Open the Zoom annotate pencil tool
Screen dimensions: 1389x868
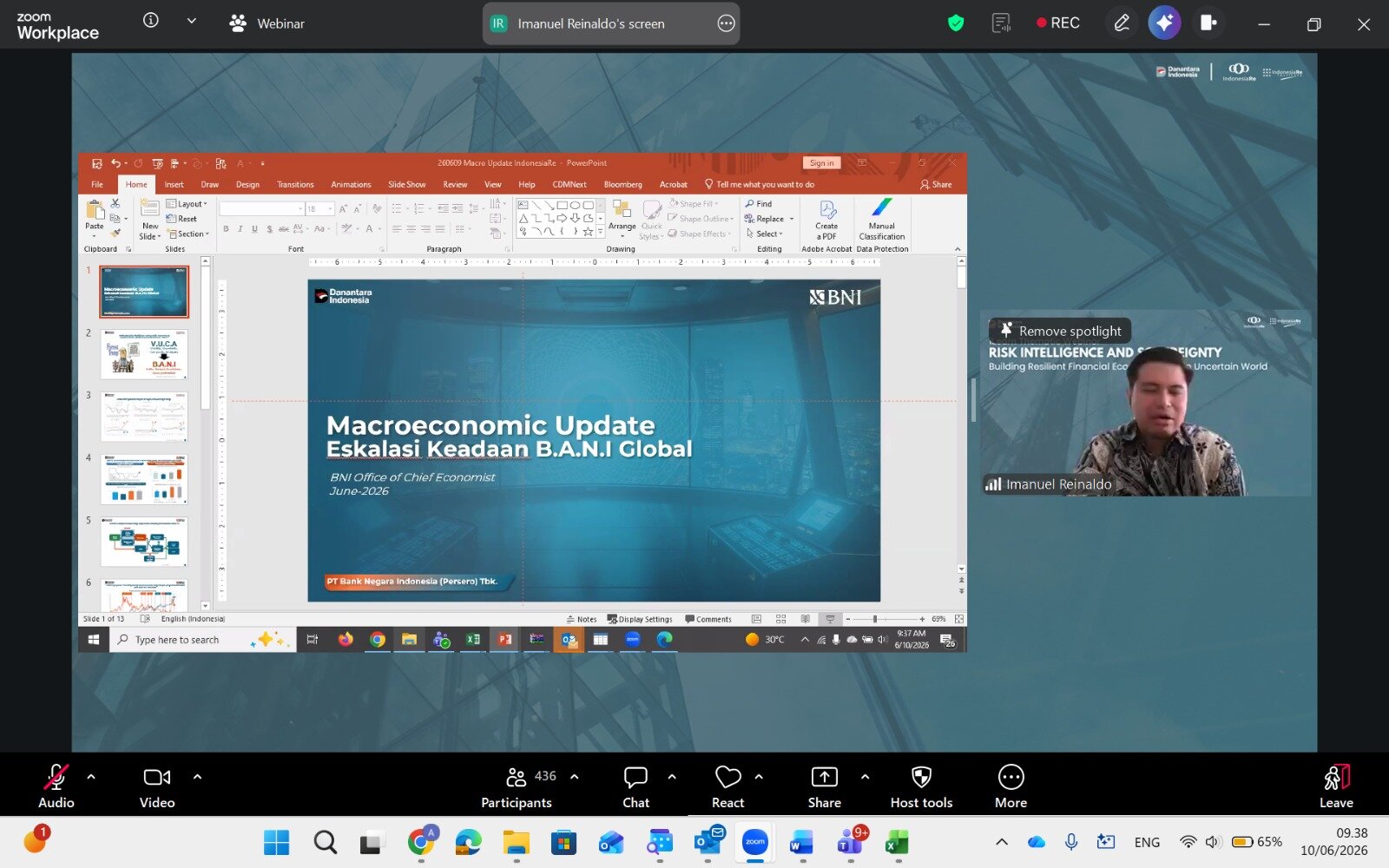(x=1122, y=23)
